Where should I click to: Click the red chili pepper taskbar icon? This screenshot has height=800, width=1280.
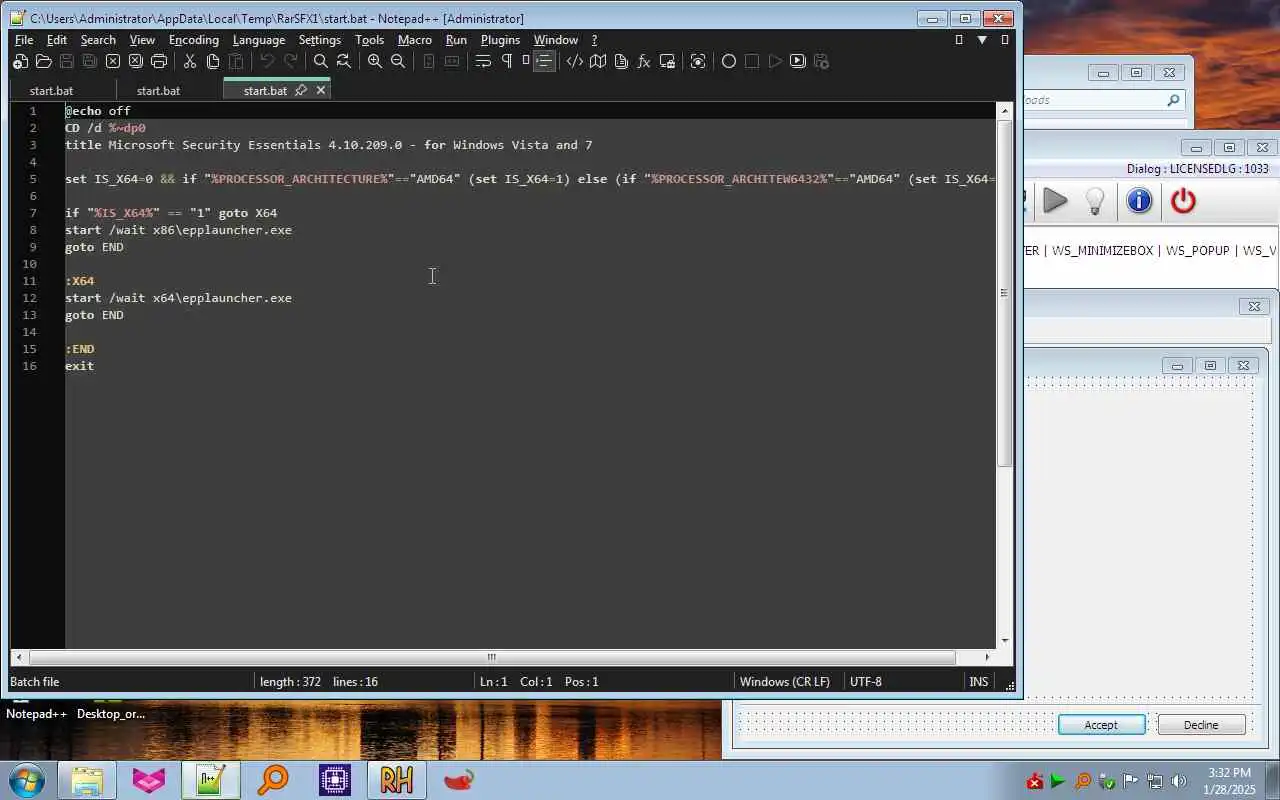point(458,780)
